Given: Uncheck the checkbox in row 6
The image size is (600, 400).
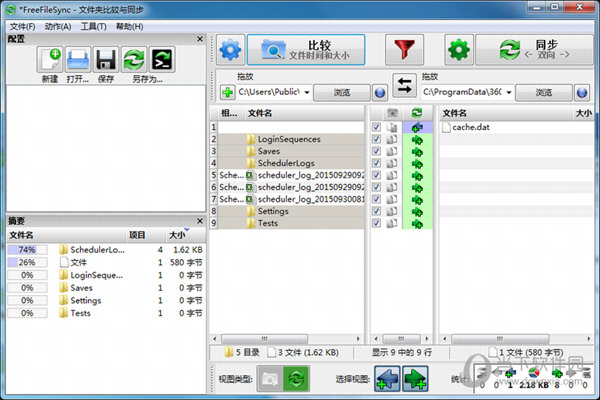Looking at the screenshot, I should [377, 187].
